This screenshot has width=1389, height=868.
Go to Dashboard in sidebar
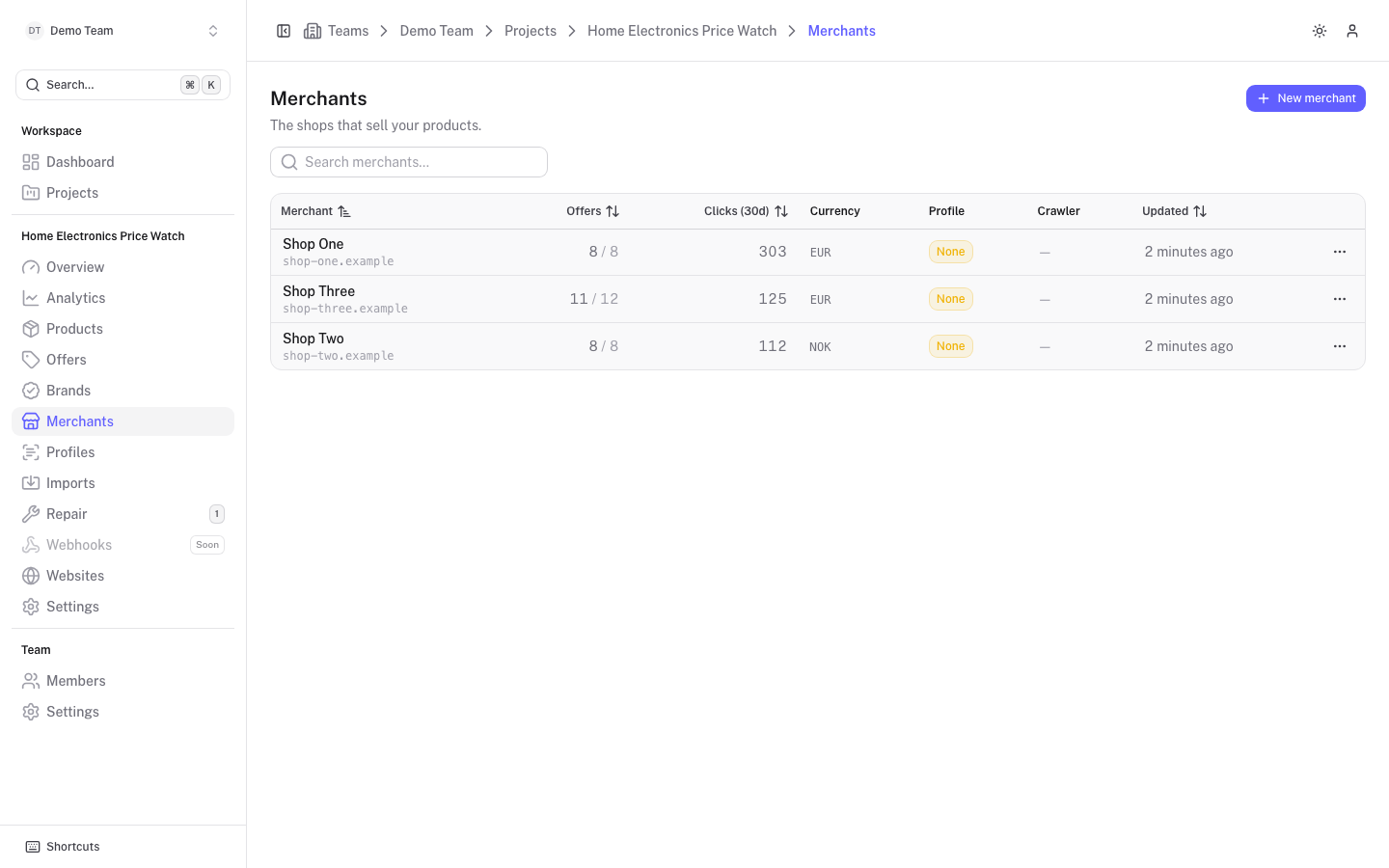tap(123, 162)
